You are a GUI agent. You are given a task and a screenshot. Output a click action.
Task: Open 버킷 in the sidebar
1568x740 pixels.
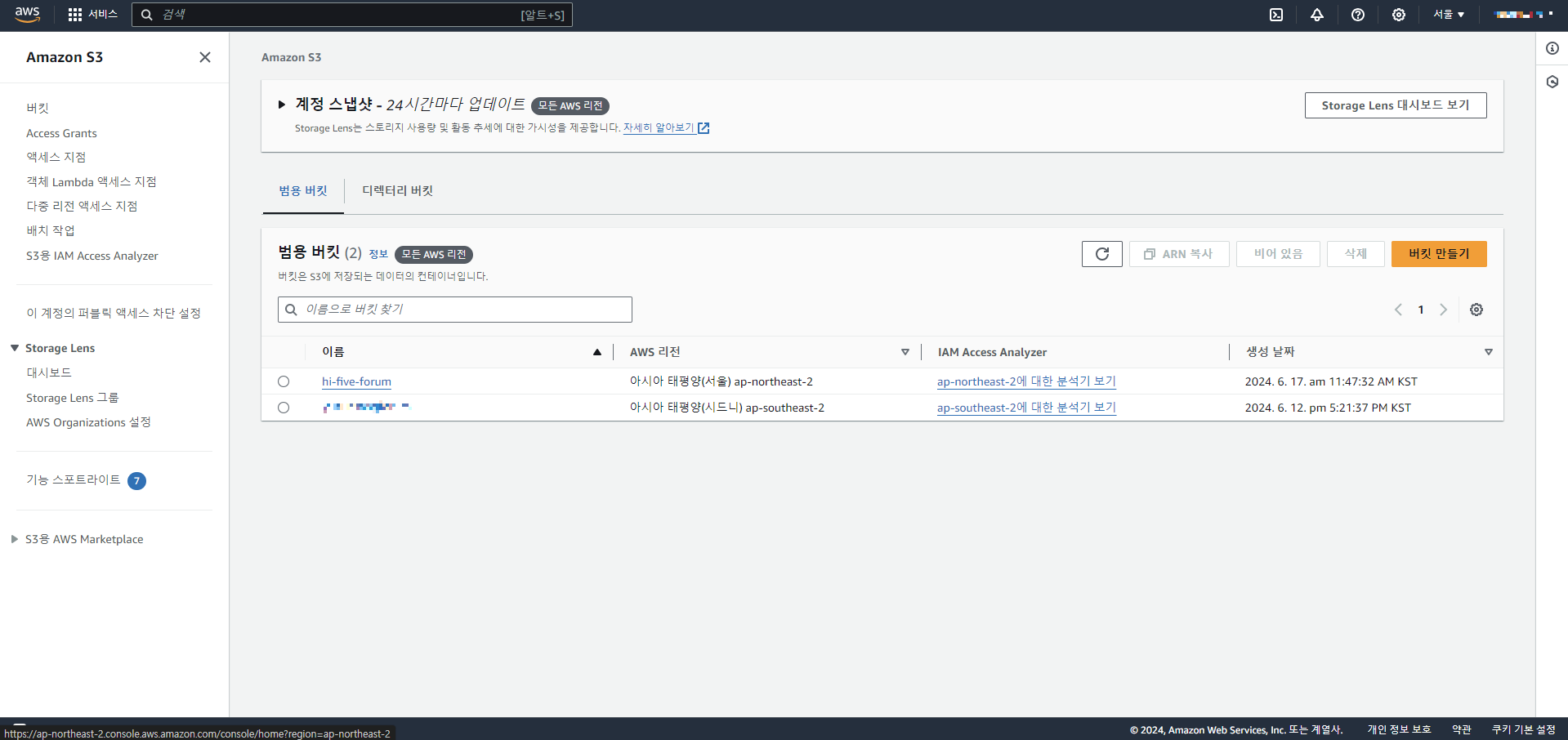point(38,109)
